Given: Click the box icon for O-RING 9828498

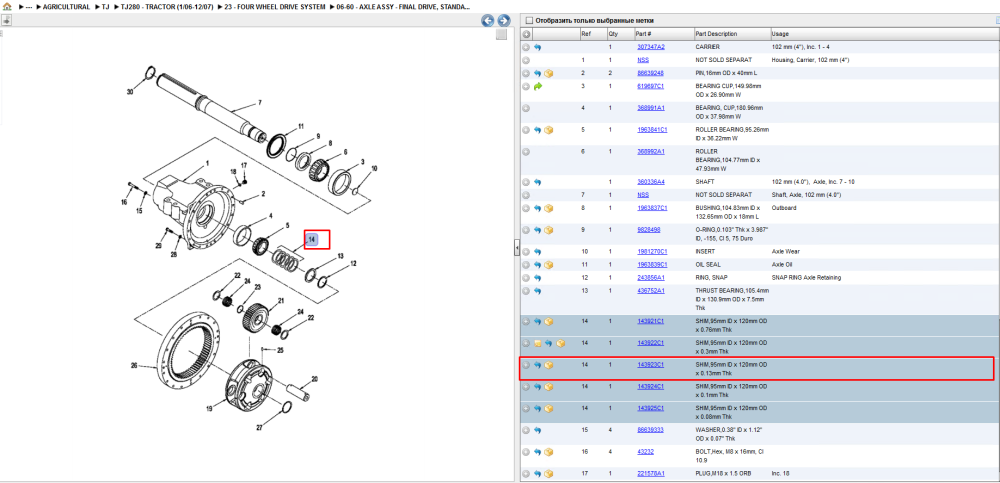Looking at the screenshot, I should 549,230.
